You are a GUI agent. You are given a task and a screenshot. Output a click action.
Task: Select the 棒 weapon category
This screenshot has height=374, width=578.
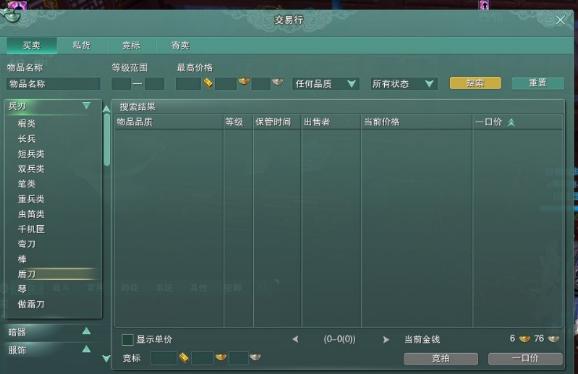pyautogui.click(x=22, y=259)
